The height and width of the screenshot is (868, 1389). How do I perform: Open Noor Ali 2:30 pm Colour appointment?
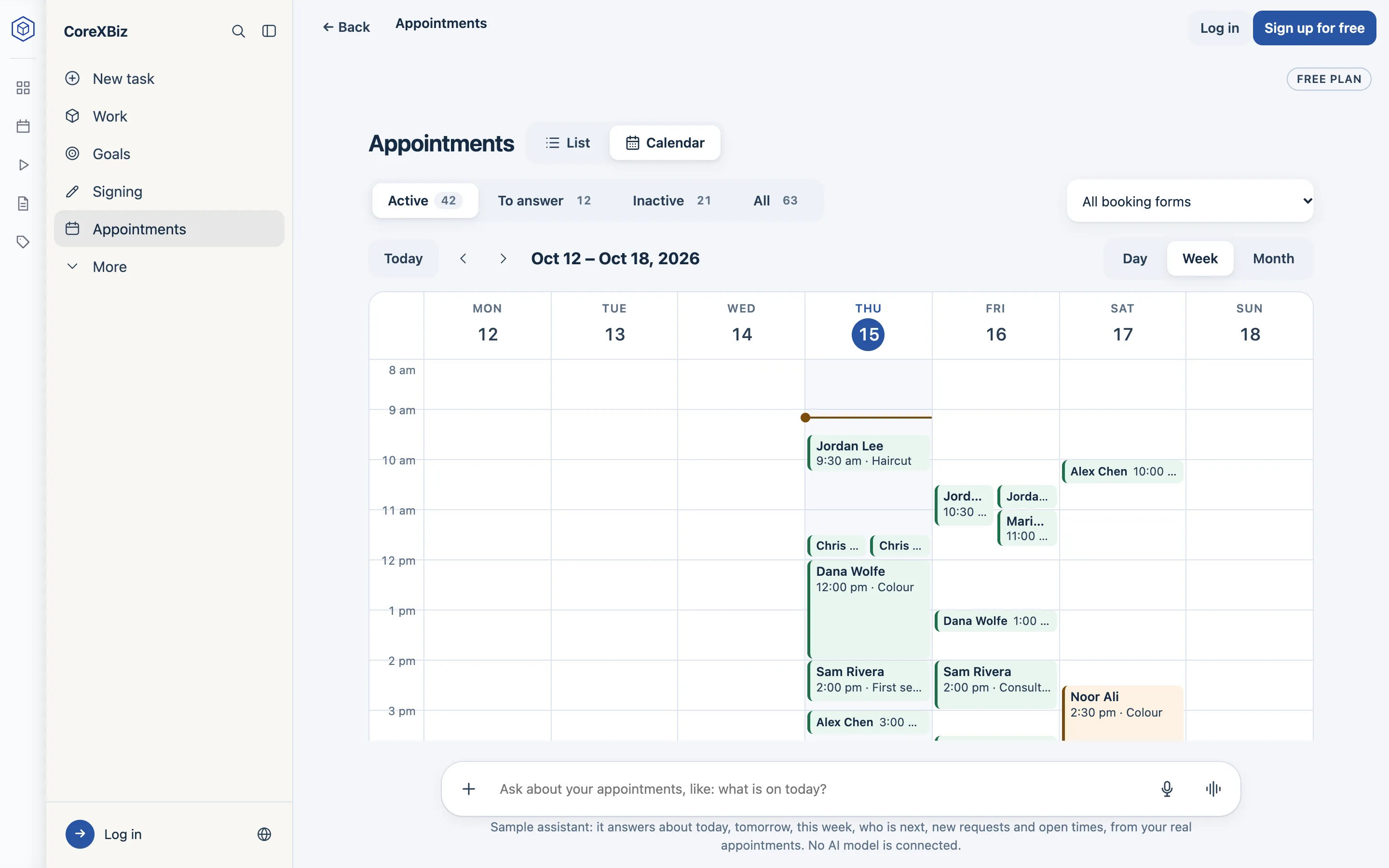point(1122,713)
